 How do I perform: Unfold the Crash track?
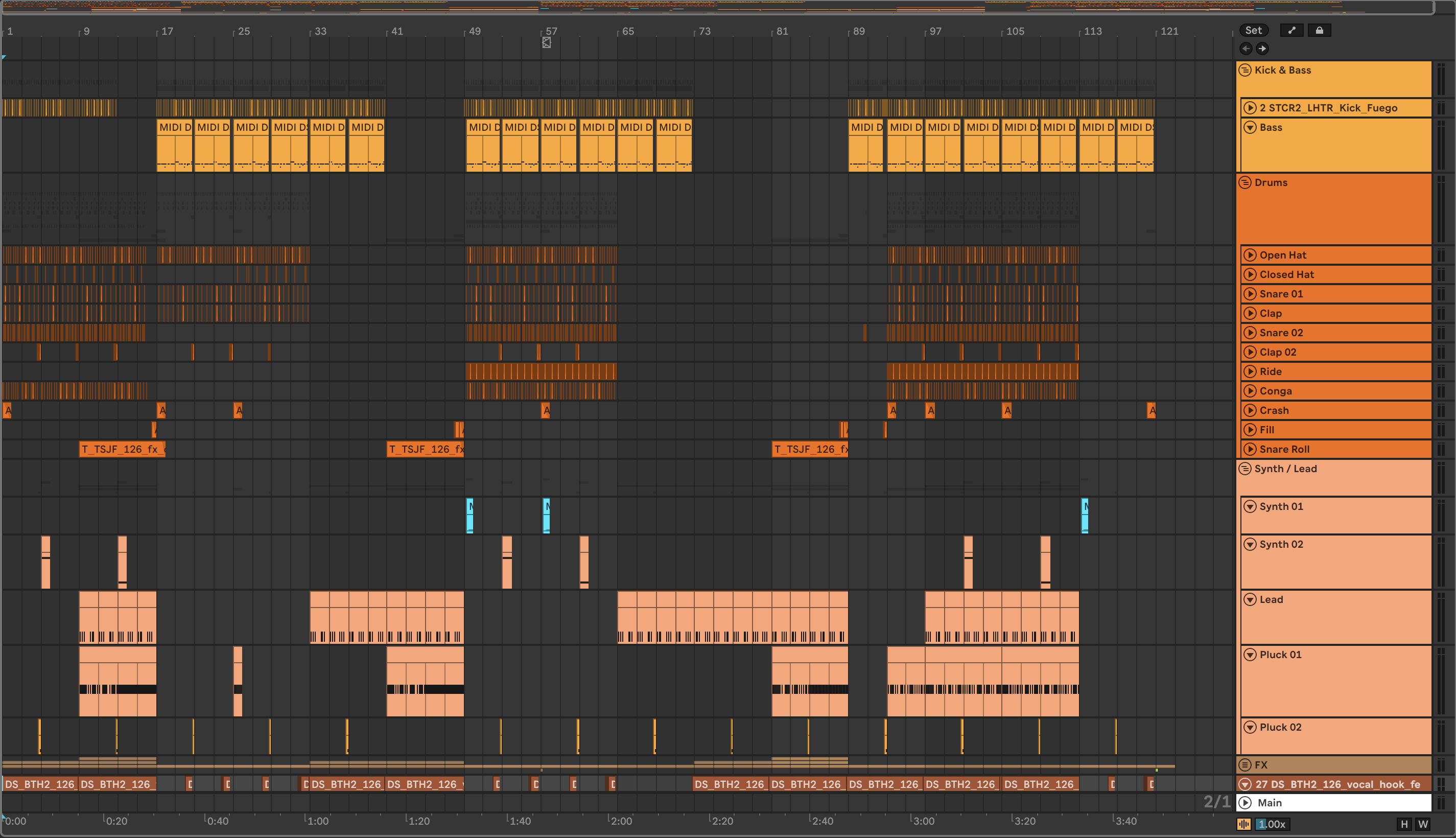pos(1250,410)
